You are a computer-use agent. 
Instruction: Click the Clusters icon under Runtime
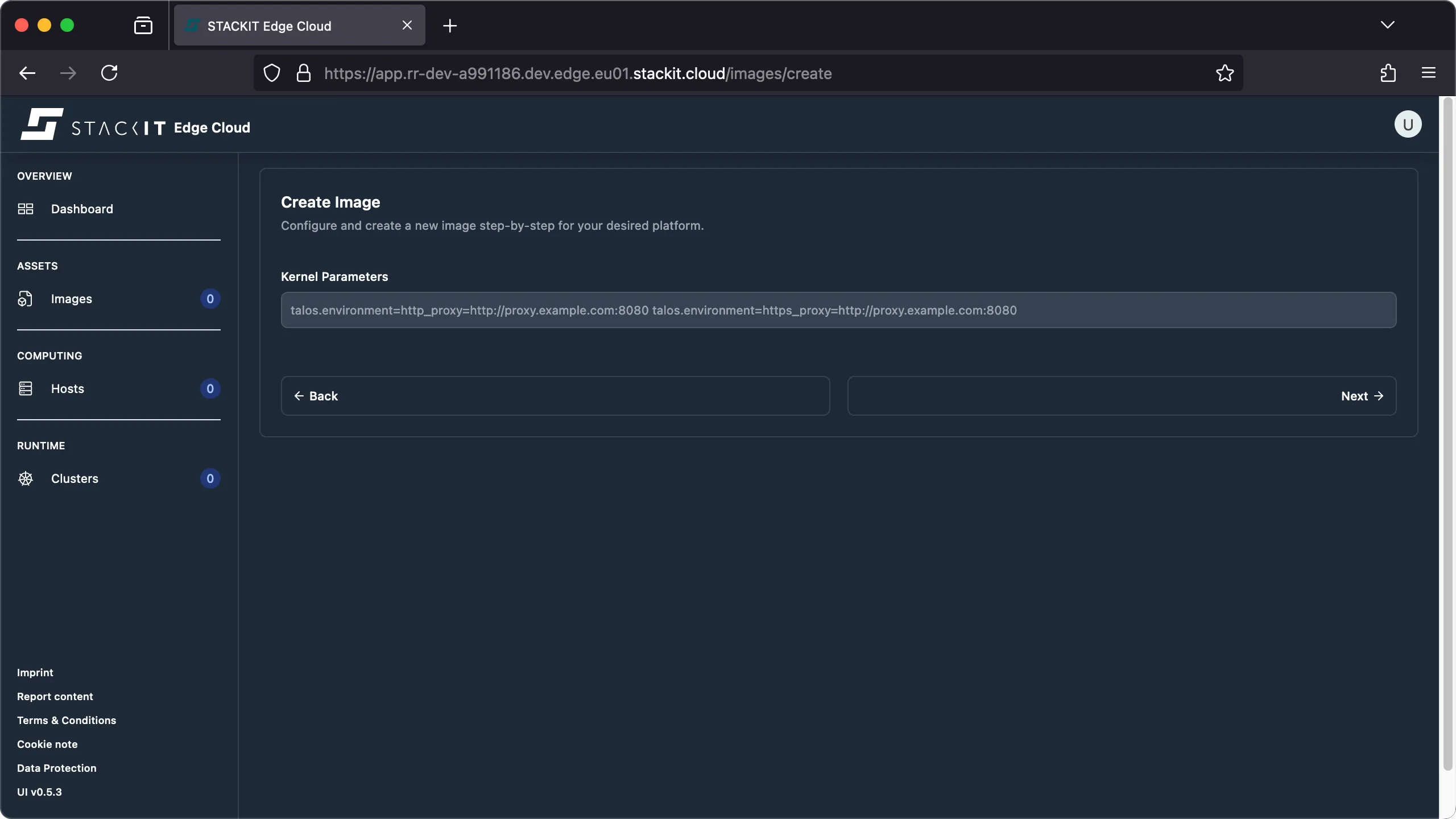pos(26,478)
